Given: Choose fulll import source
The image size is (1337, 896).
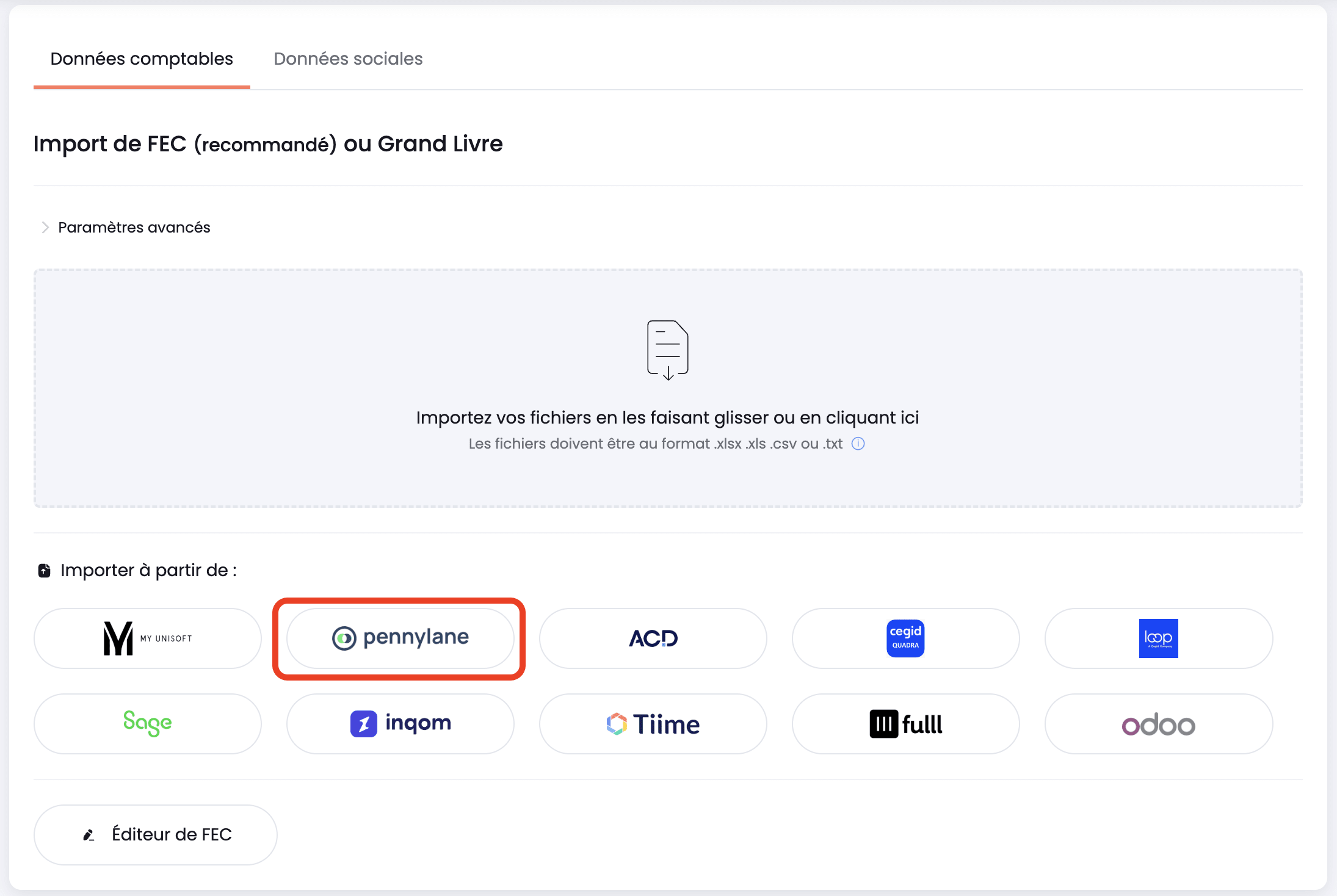Looking at the screenshot, I should [906, 724].
